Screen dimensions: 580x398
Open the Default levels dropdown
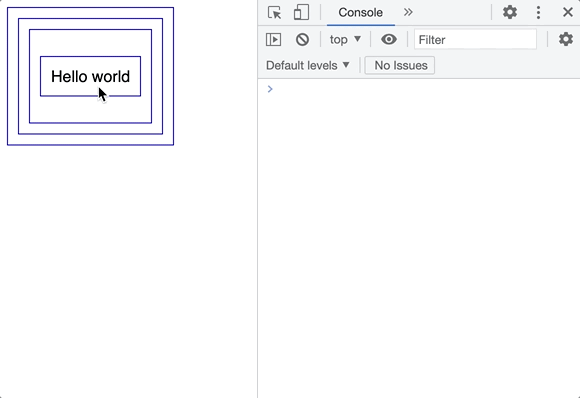tap(308, 65)
